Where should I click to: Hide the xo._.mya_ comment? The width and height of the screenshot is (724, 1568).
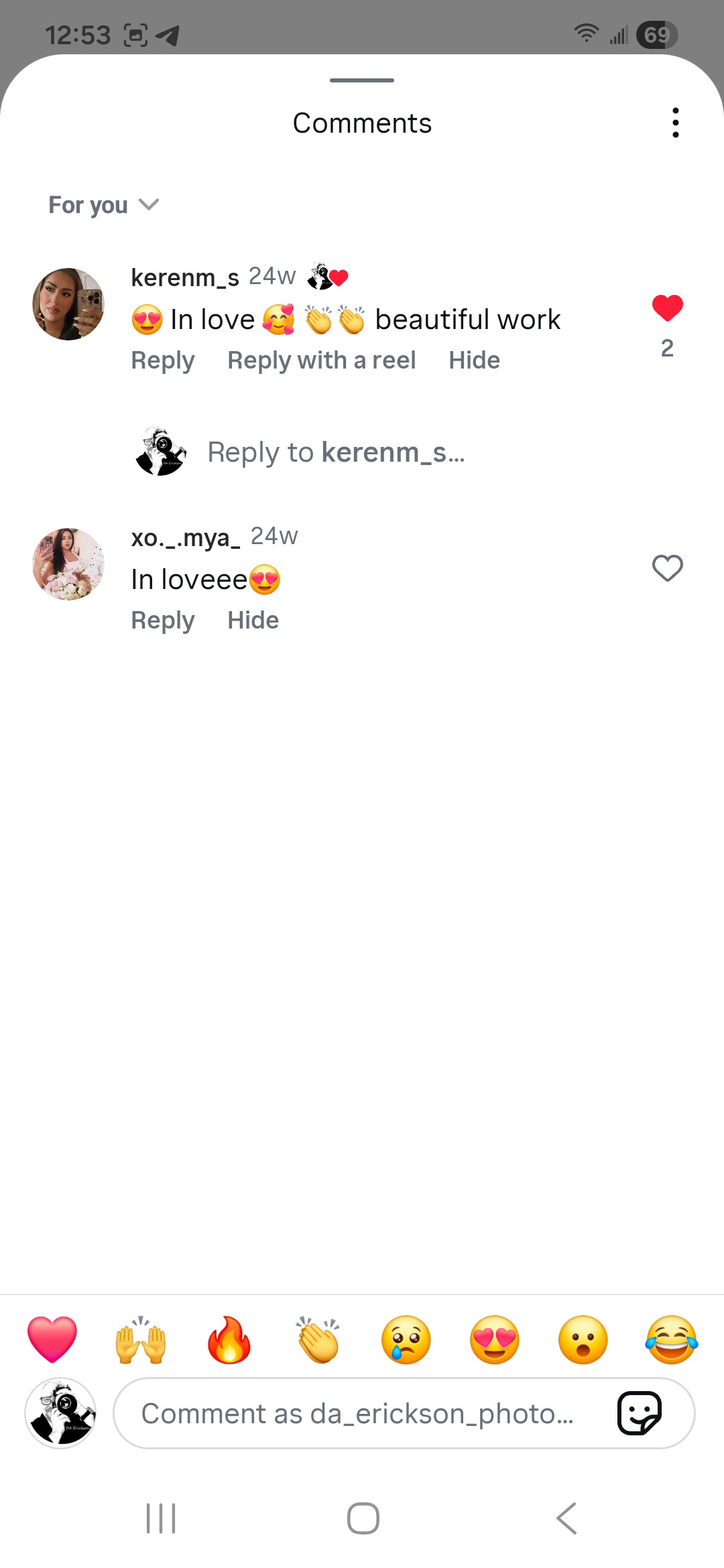(253, 620)
